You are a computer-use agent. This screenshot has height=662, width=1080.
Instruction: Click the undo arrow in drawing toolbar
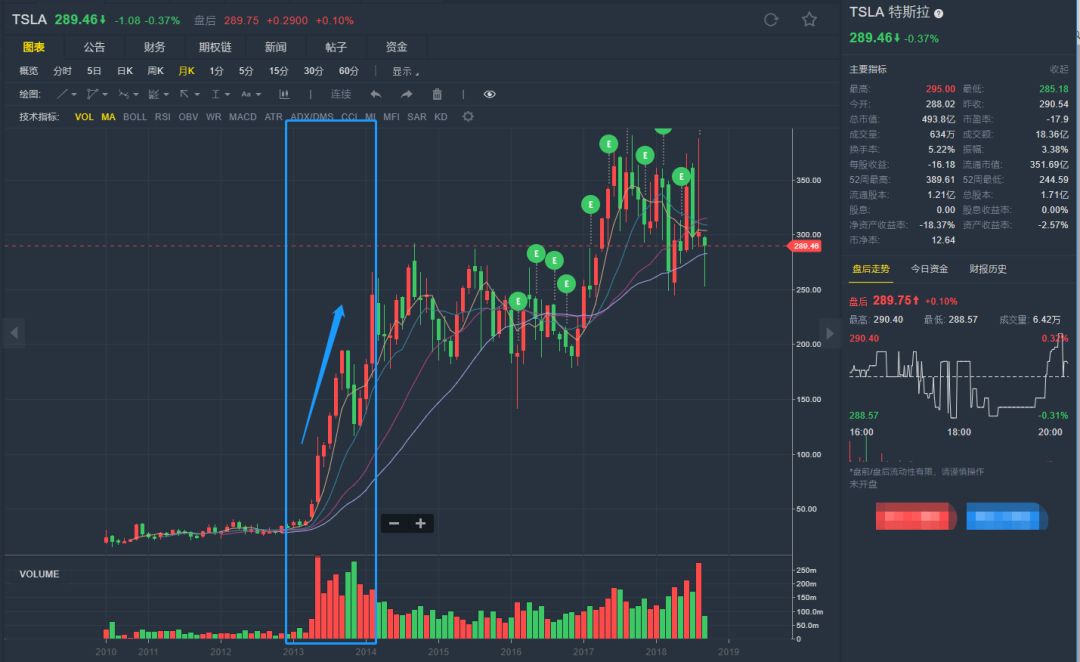coord(376,94)
